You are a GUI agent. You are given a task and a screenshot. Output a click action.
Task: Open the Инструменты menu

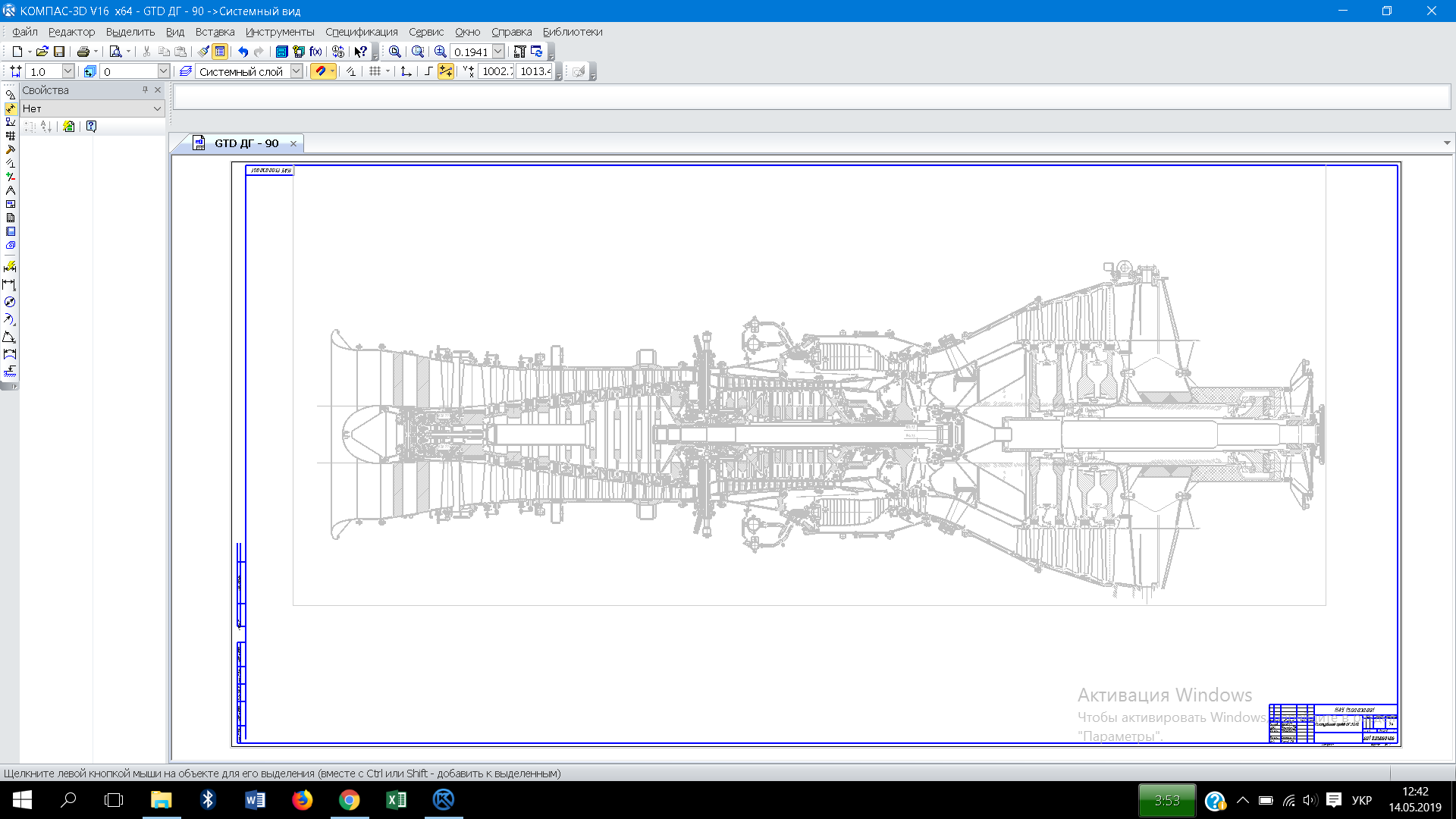[x=280, y=32]
